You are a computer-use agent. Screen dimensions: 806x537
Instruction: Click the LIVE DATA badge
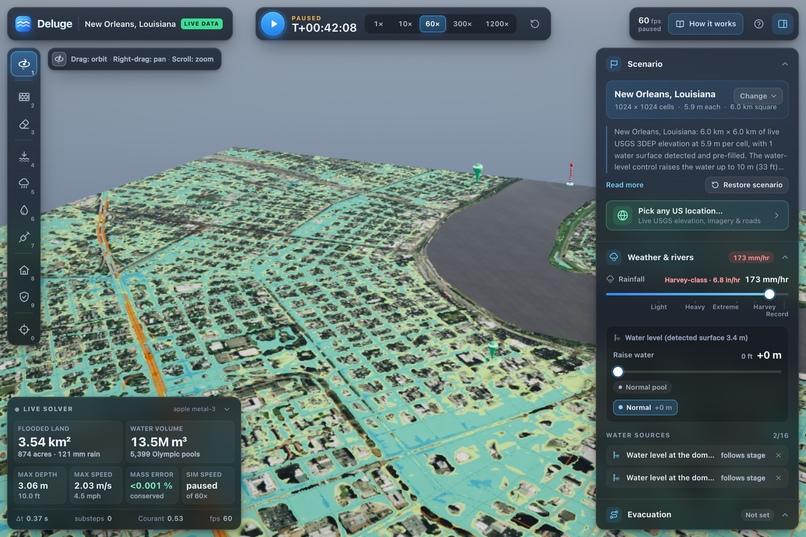coord(202,24)
